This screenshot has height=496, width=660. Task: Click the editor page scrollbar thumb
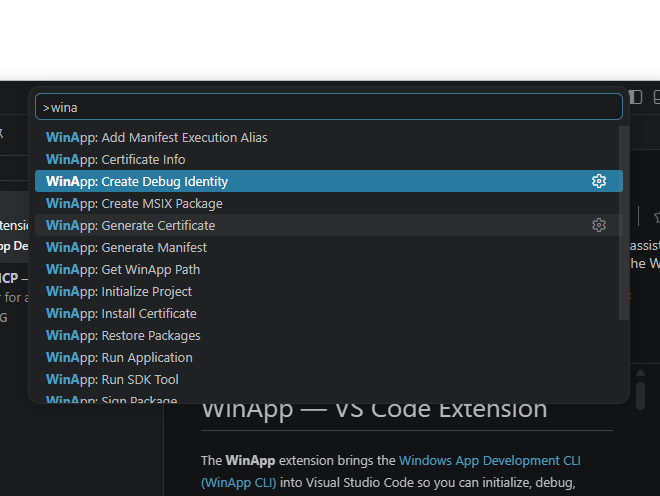[640, 395]
